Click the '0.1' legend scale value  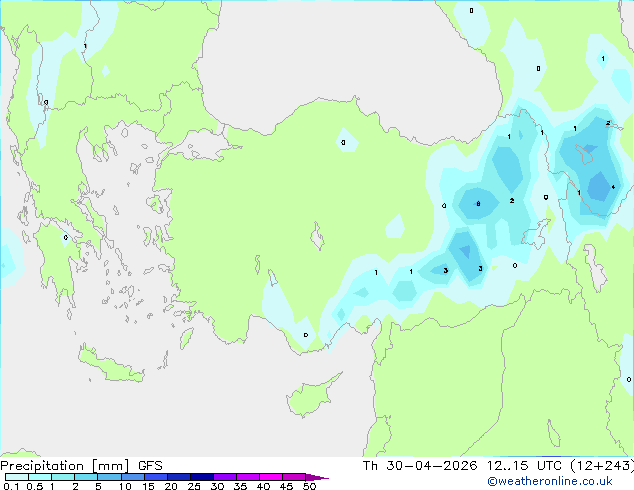tap(11, 486)
